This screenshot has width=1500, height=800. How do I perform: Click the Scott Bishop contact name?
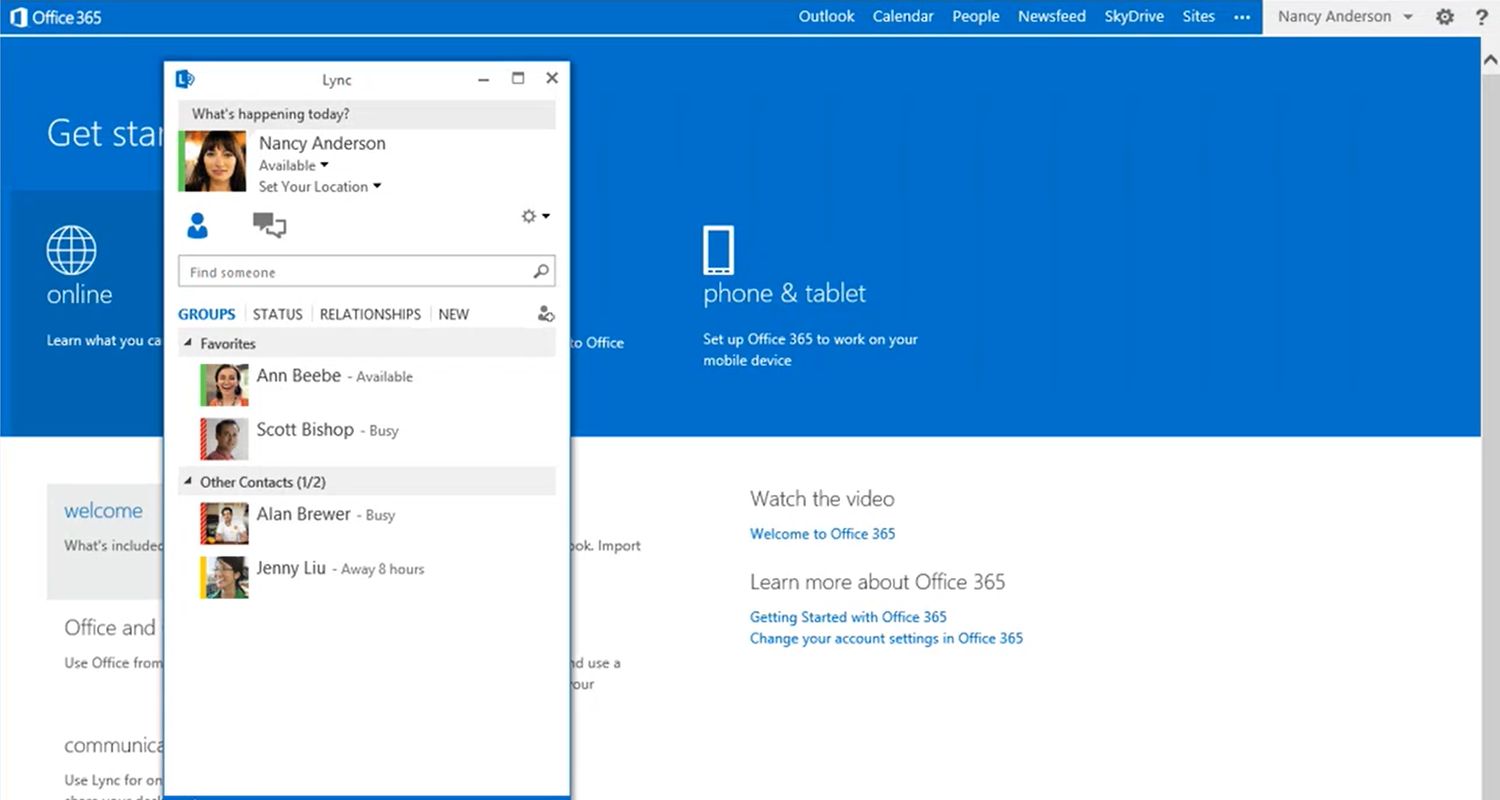305,430
